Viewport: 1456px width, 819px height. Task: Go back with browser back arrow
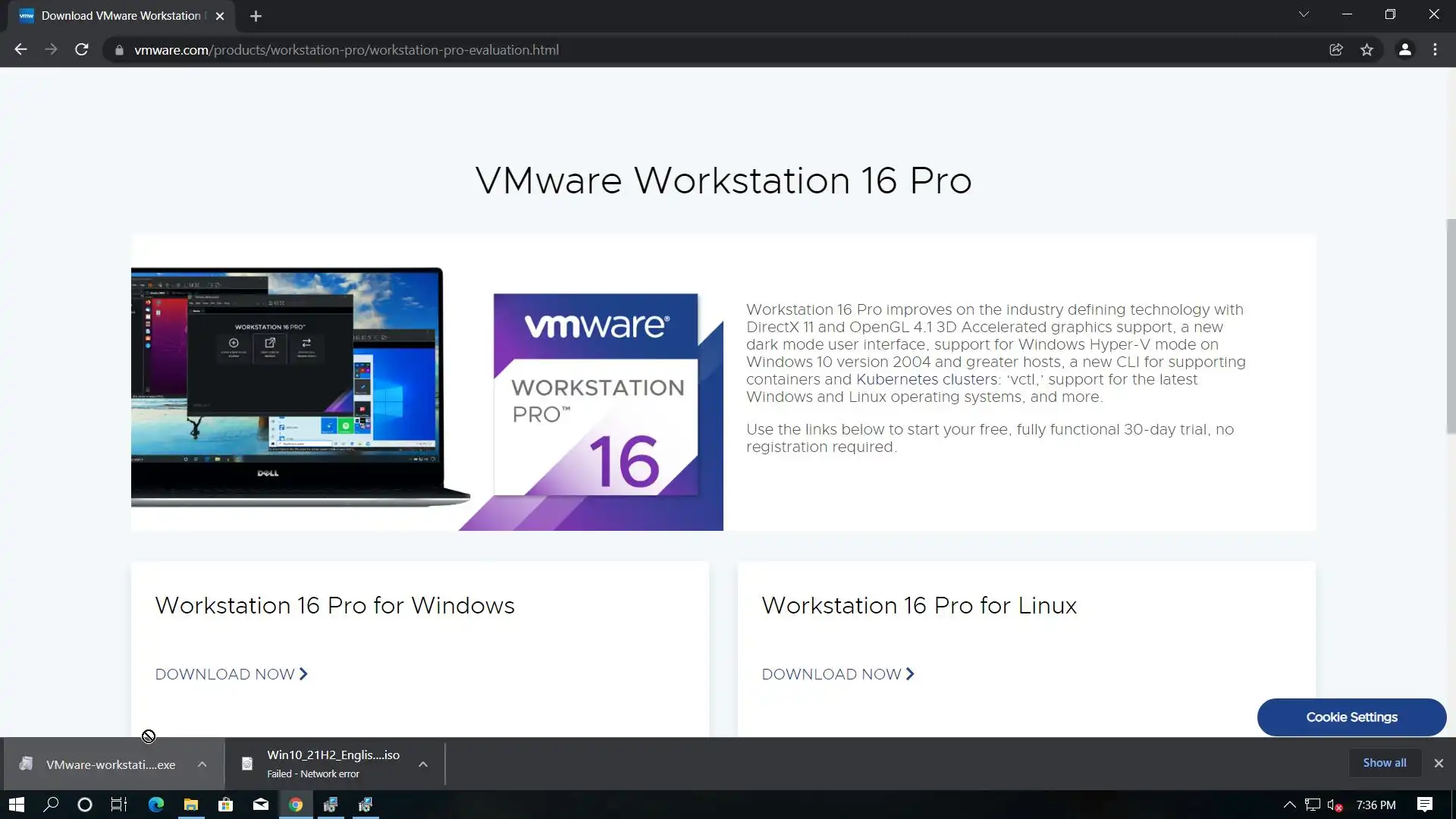(x=20, y=49)
